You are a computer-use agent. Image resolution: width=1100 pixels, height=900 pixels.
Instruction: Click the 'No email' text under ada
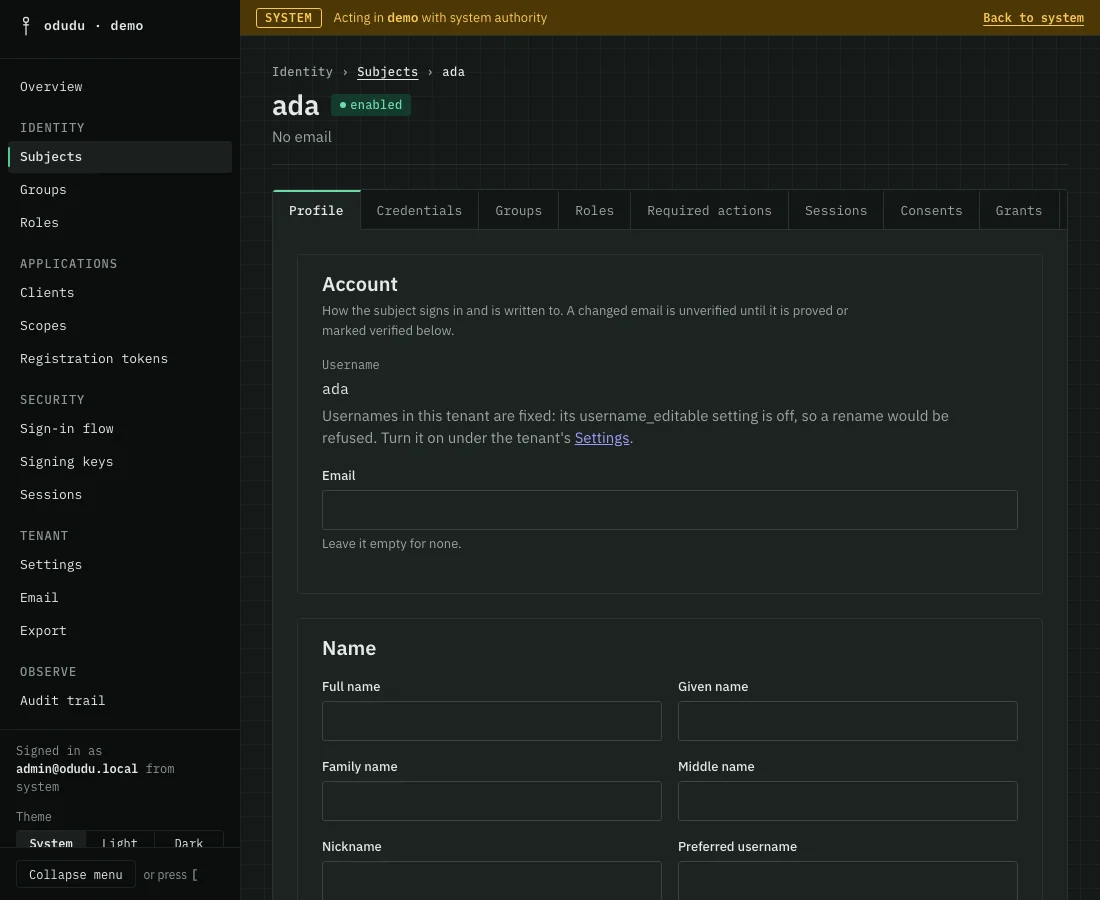(302, 137)
